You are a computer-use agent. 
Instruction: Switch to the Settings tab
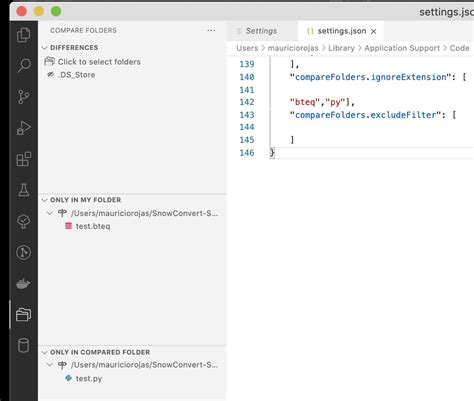pyautogui.click(x=262, y=31)
